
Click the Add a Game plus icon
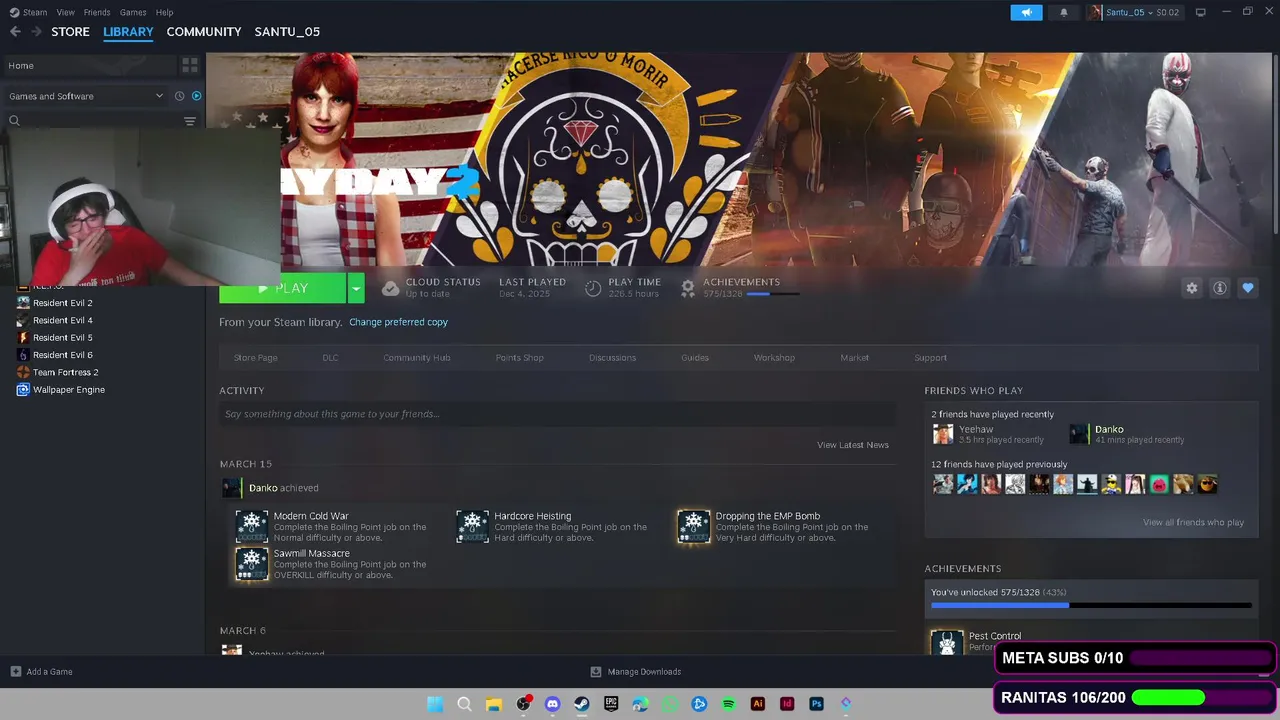click(15, 672)
